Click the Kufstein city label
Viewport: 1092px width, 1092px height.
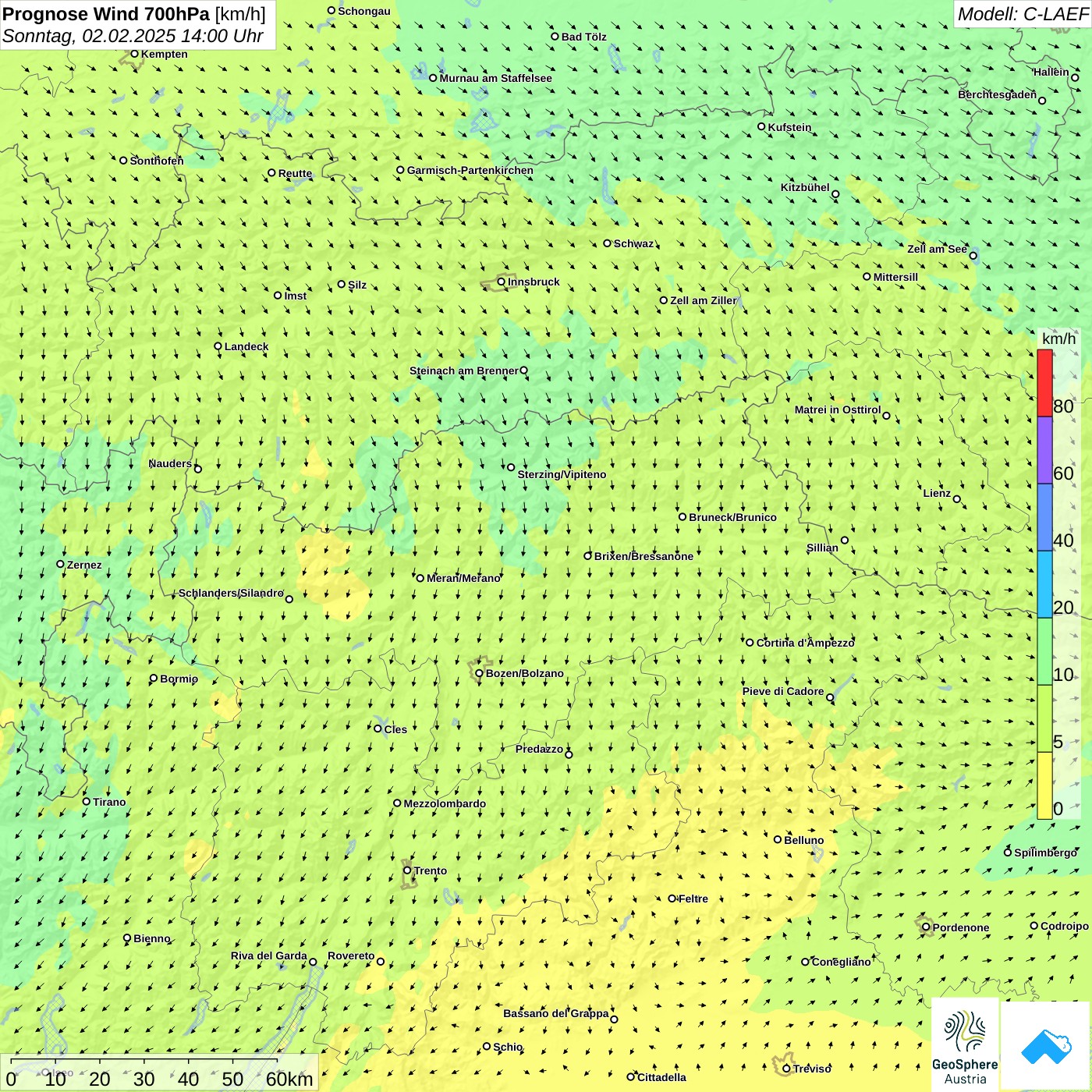click(x=789, y=127)
